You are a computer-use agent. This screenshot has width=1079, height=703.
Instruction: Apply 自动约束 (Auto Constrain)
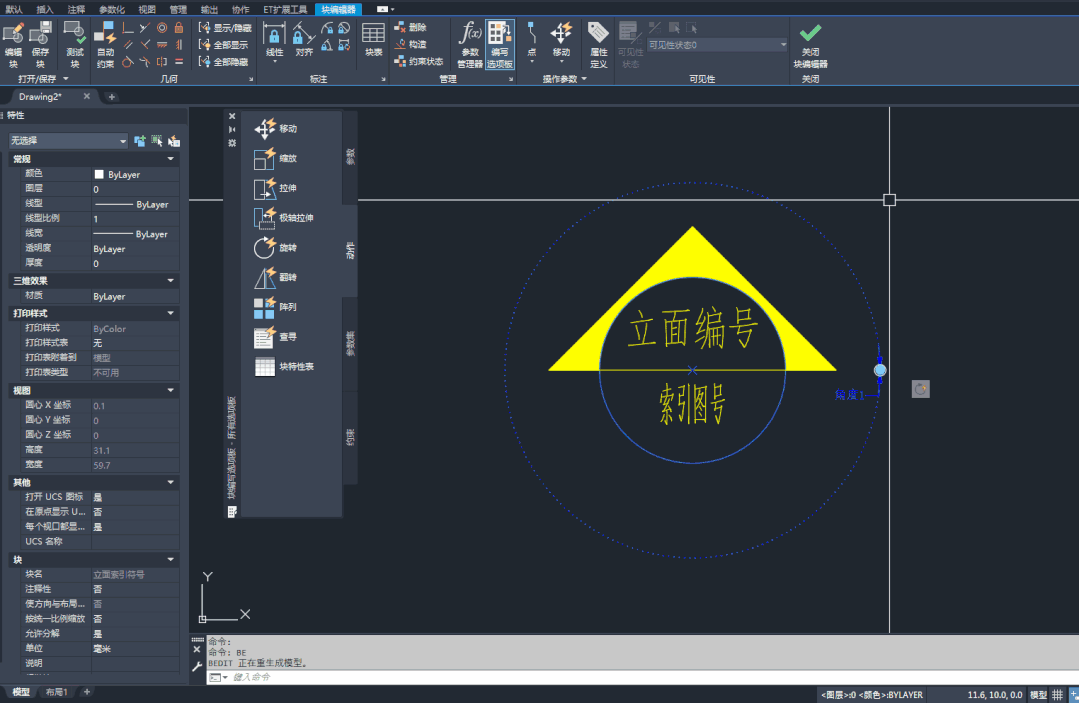pyautogui.click(x=105, y=44)
